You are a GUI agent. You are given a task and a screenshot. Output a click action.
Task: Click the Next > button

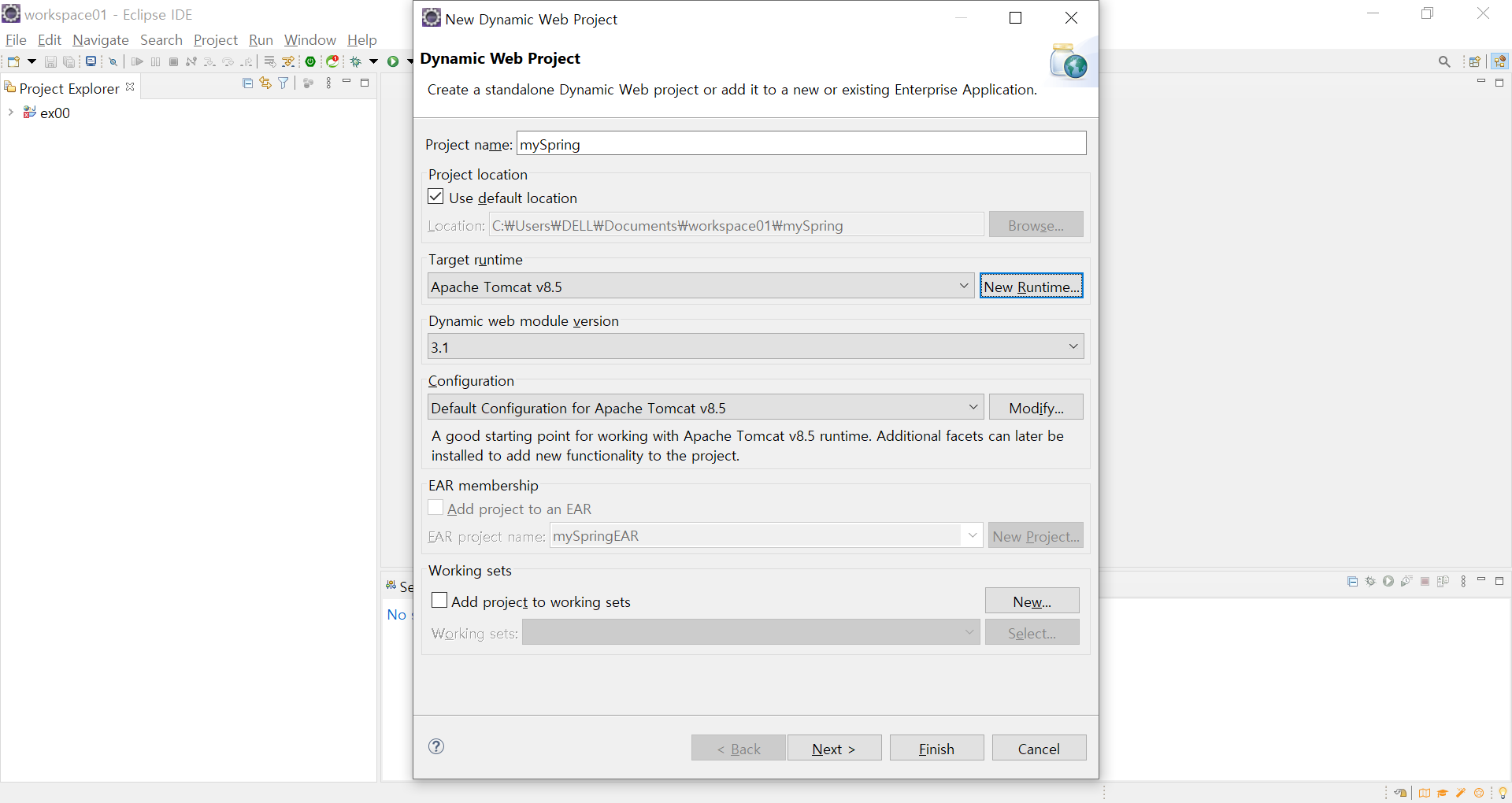pos(834,748)
